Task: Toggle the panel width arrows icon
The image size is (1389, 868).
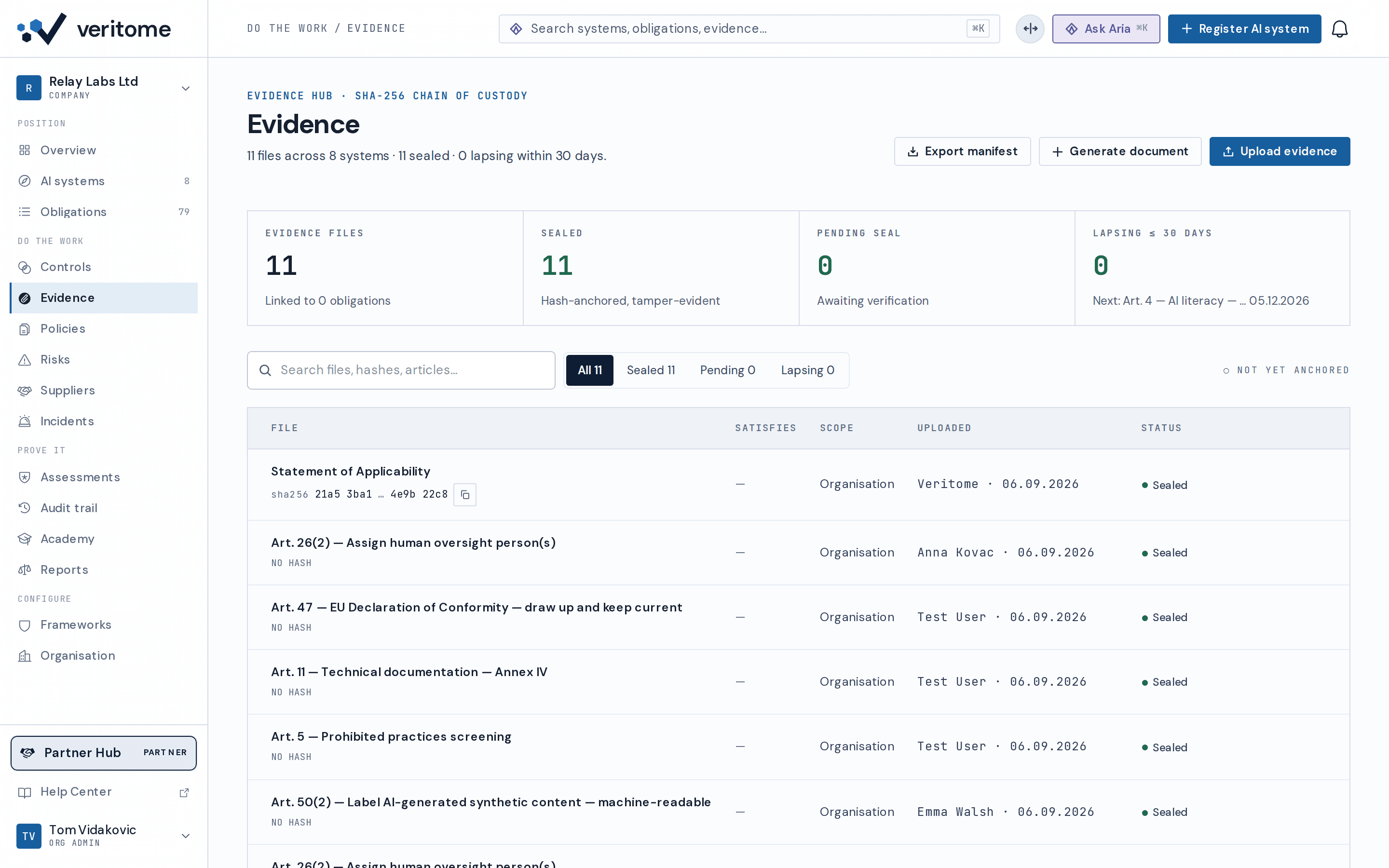Action: pos(1030,29)
